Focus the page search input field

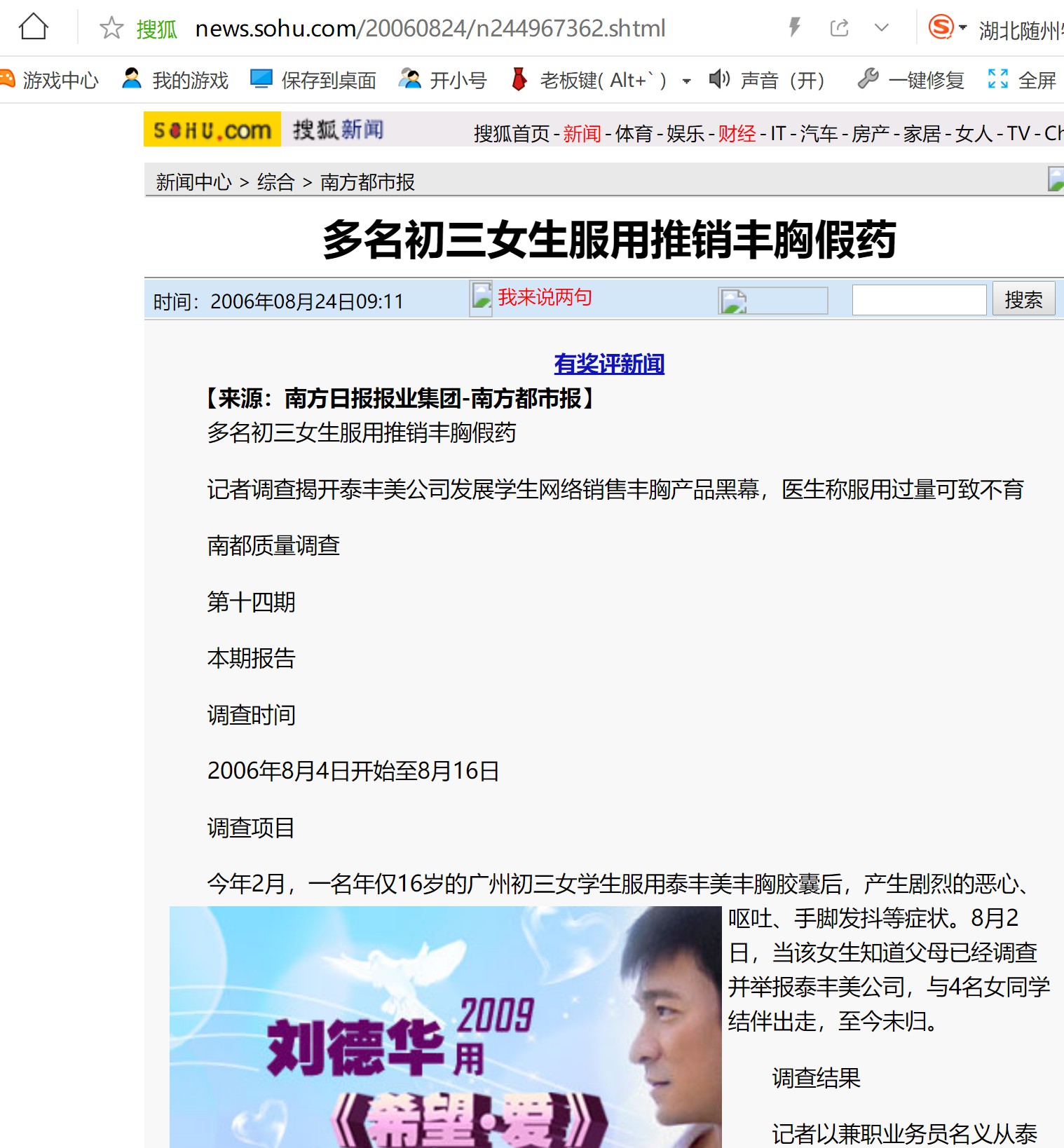[x=919, y=300]
